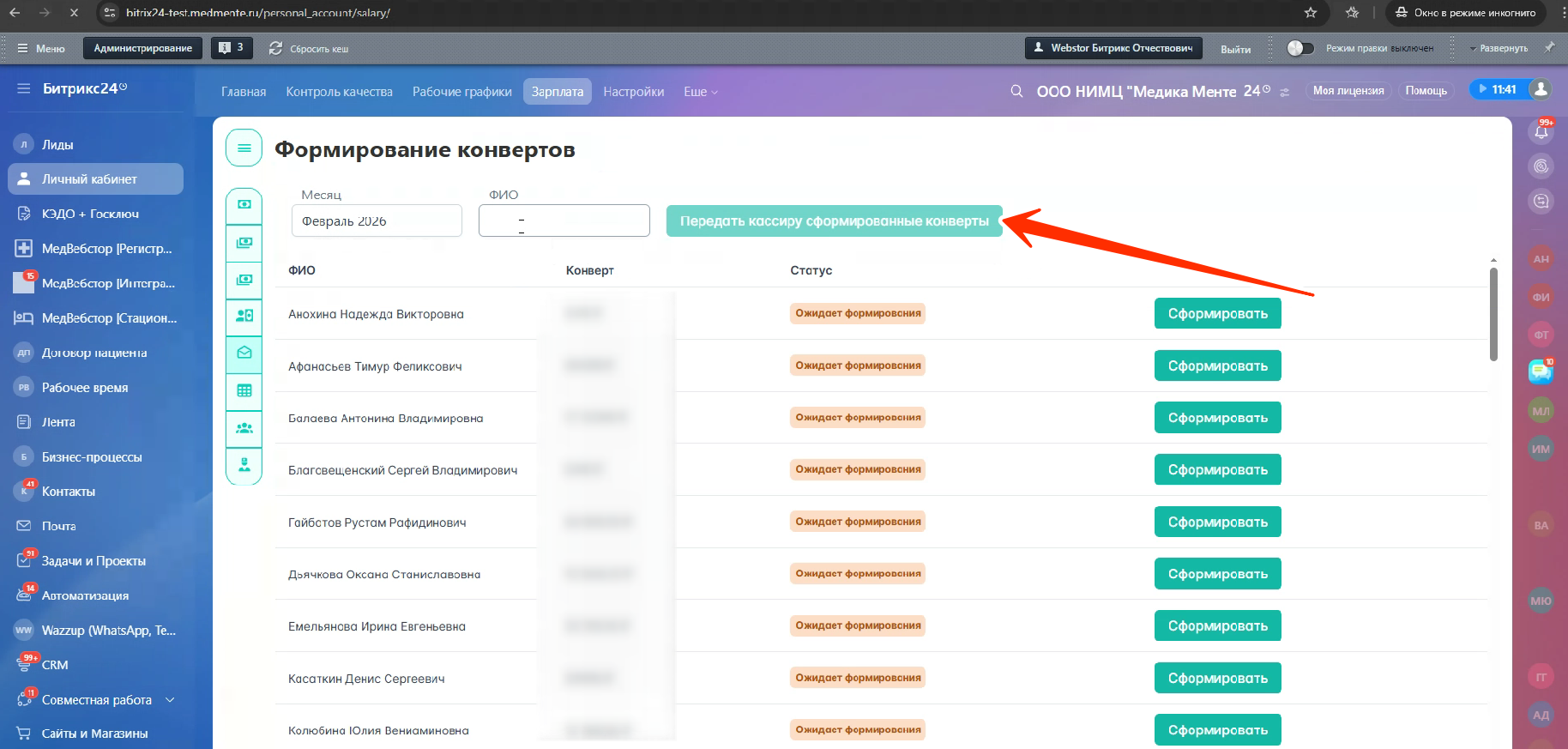Pin the admin panel with pushpin icon
This screenshot has height=749, width=1568.
[x=1549, y=48]
